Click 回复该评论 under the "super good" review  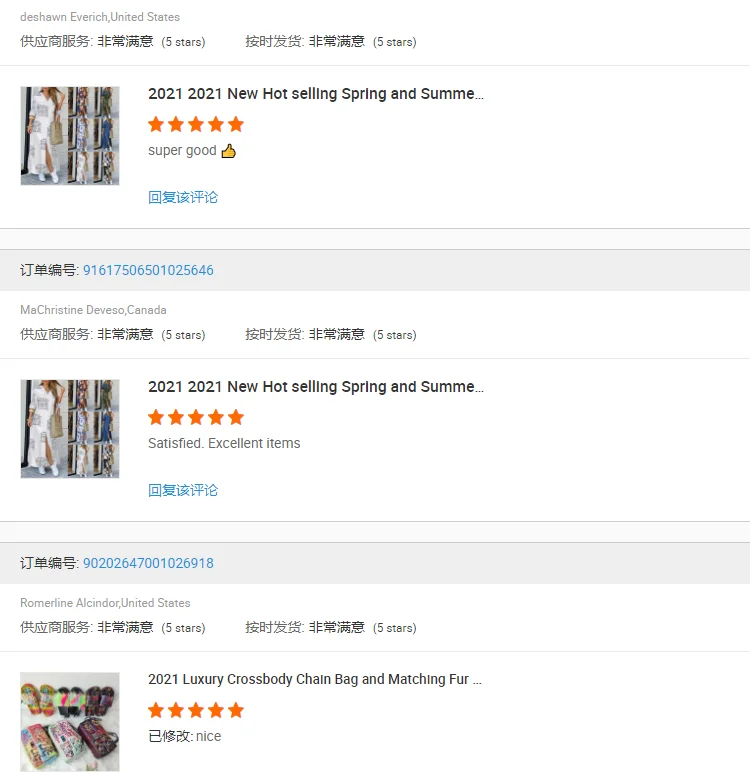(183, 198)
